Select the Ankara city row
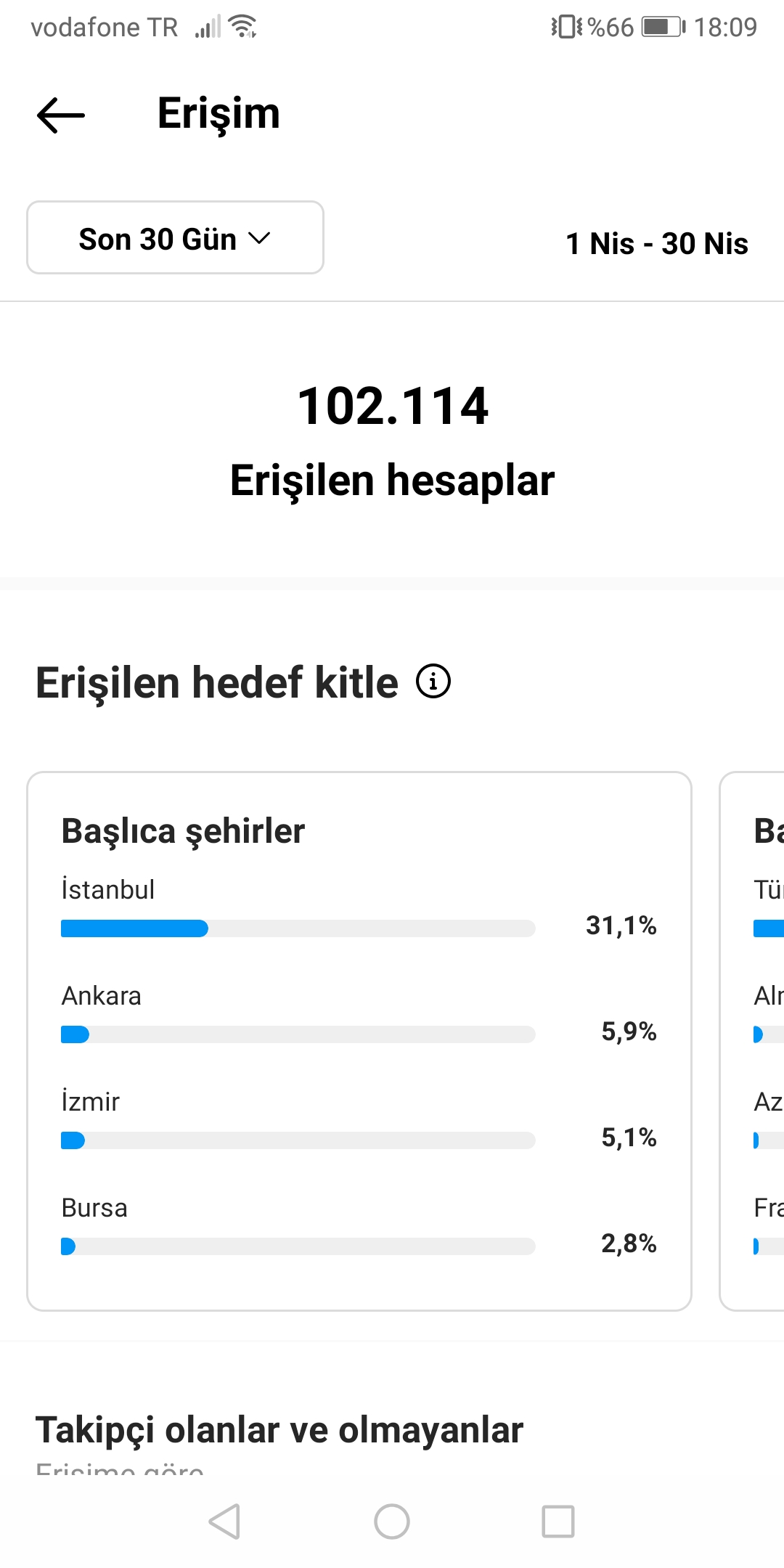The image size is (784, 1568). (x=359, y=1014)
